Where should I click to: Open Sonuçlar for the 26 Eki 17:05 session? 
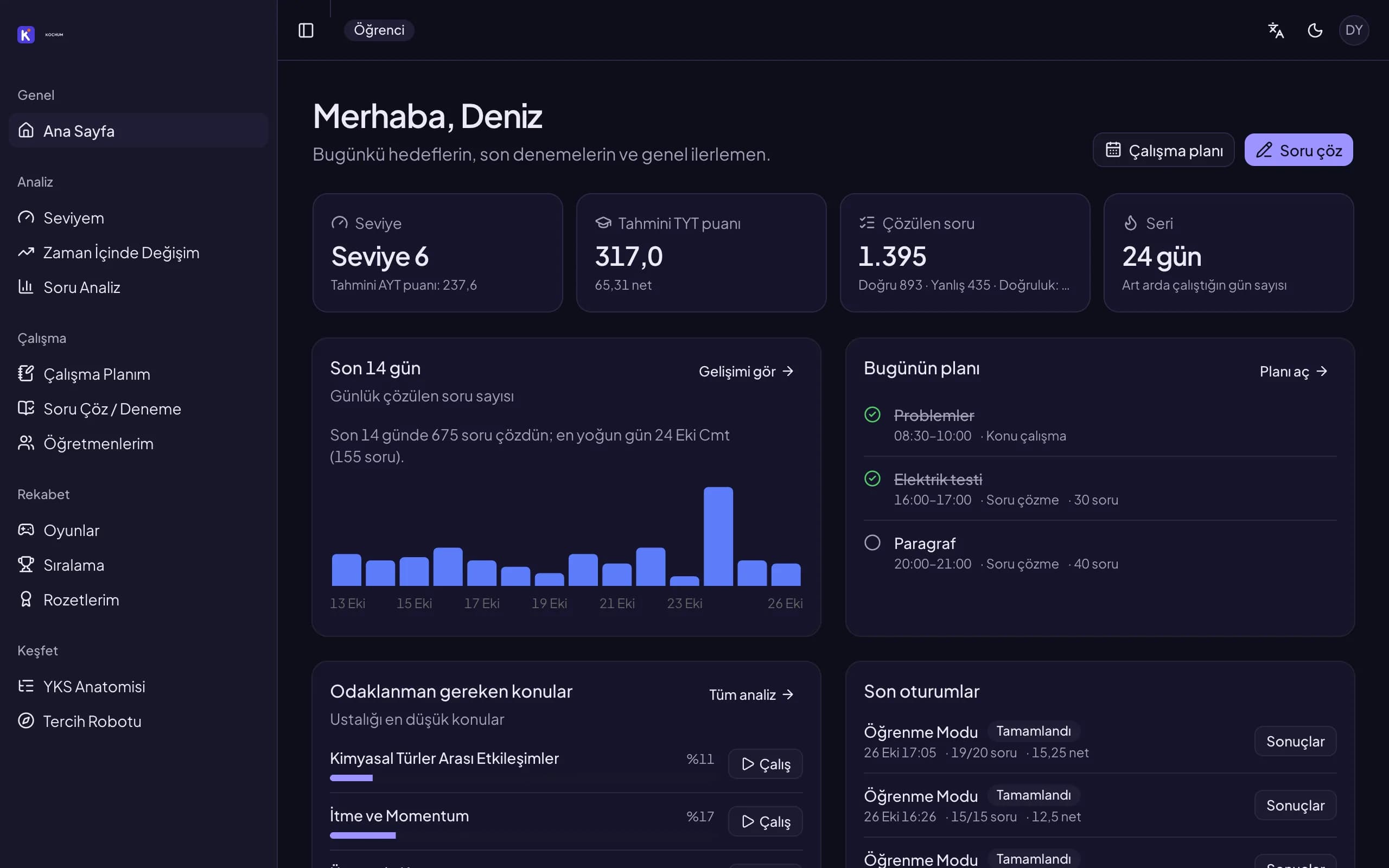[1296, 741]
